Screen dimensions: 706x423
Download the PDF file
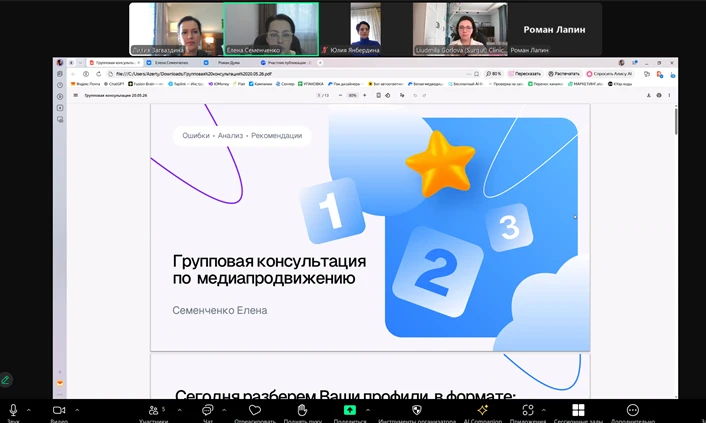click(649, 96)
